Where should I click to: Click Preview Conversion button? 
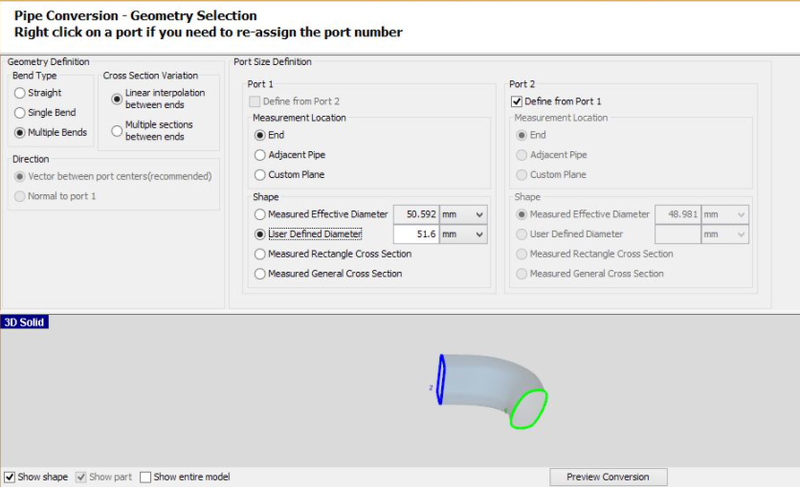pyautogui.click(x=608, y=477)
